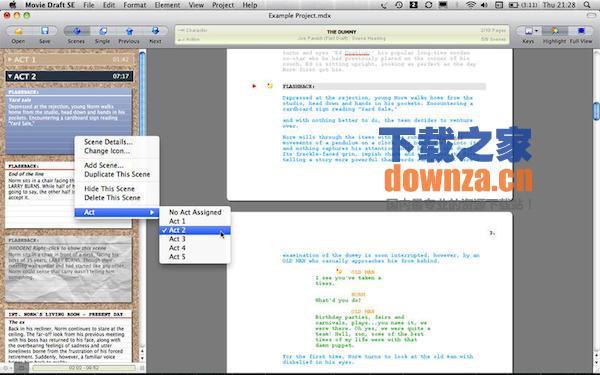Open the Act submenu entry
Screen dimensions: 600x375
pos(117,212)
